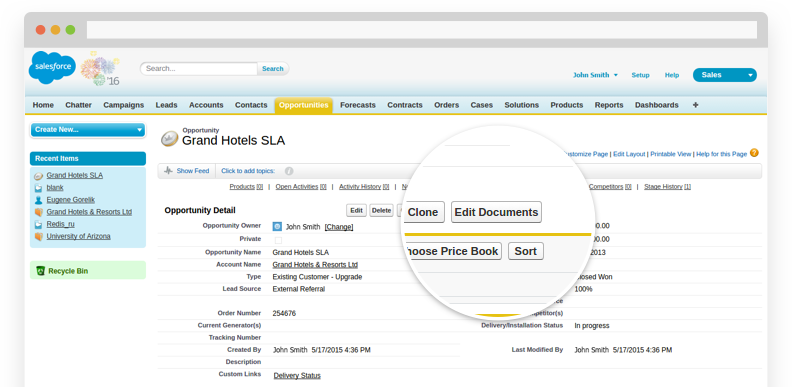
Task: Click the Edit button in Opportunity Detail
Action: pyautogui.click(x=357, y=210)
